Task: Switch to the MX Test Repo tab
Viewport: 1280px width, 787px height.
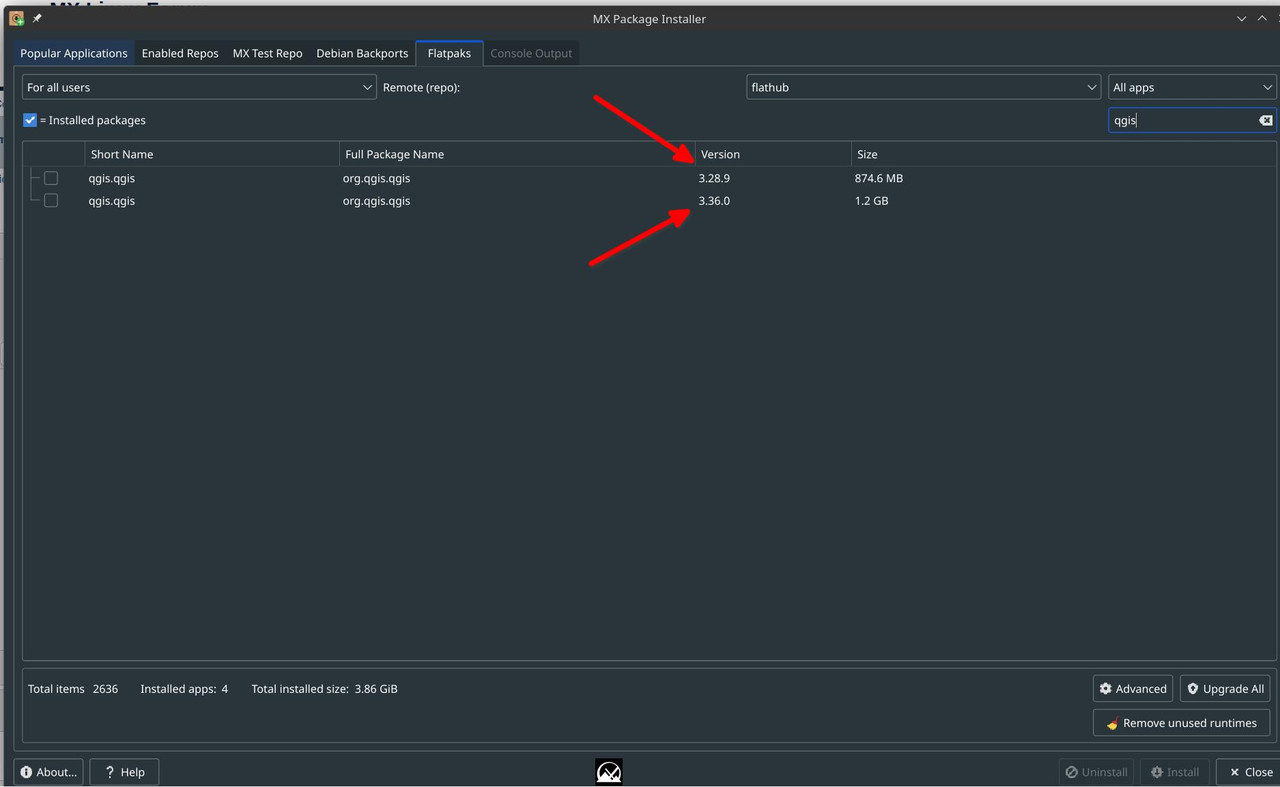Action: click(268, 53)
